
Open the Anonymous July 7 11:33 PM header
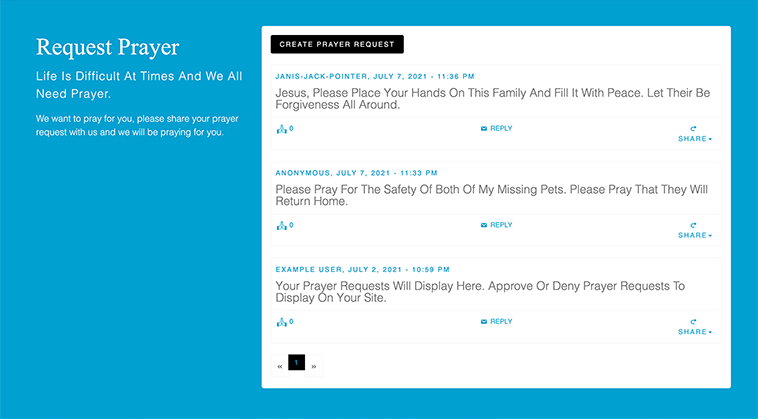356,173
